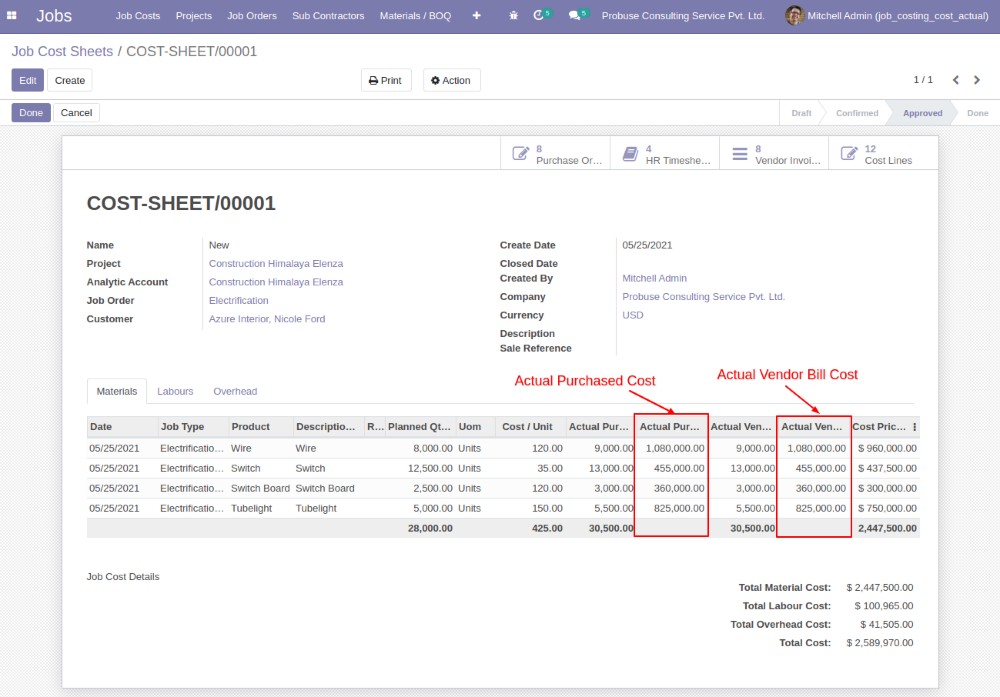The width and height of the screenshot is (1000, 697).
Task: Open the Sub Contractors menu
Action: 328,16
